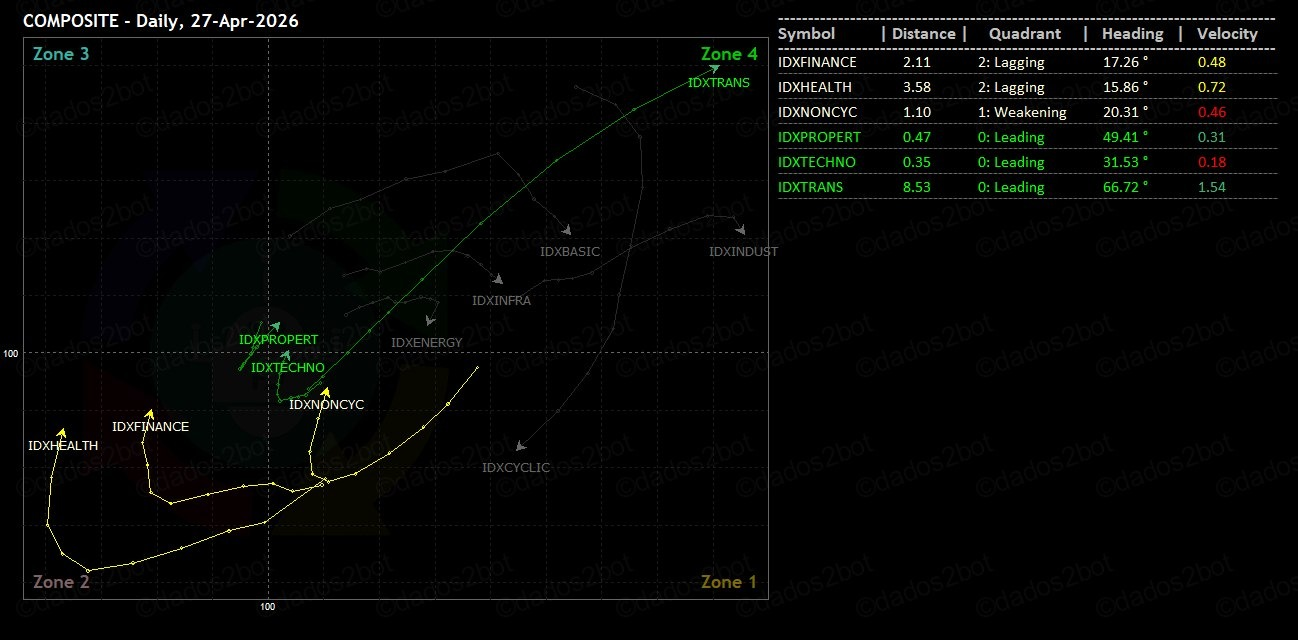The height and width of the screenshot is (640, 1298).
Task: Click the Zone 2 label
Action: point(61,582)
